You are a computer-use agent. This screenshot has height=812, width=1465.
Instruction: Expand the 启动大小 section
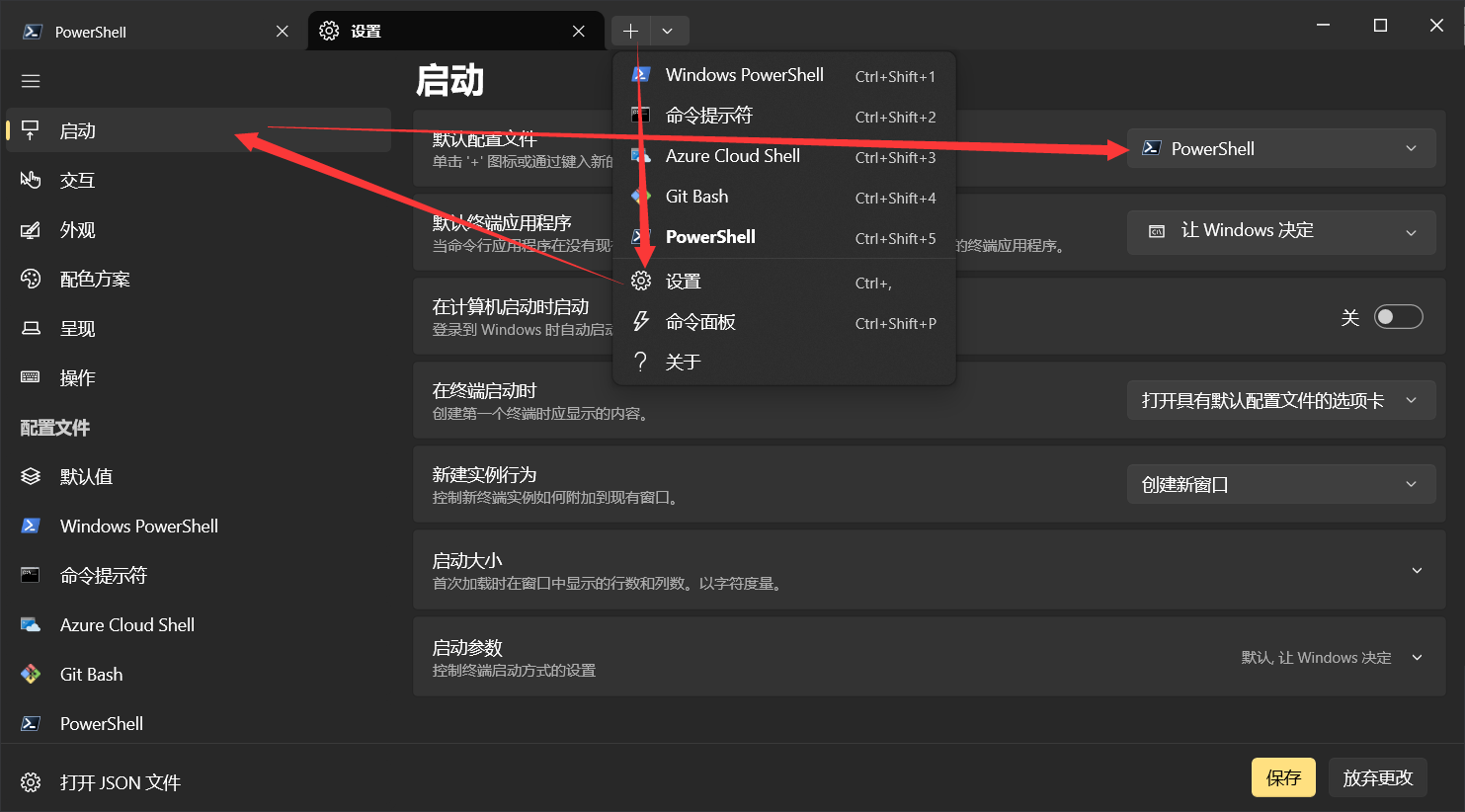click(x=930, y=570)
